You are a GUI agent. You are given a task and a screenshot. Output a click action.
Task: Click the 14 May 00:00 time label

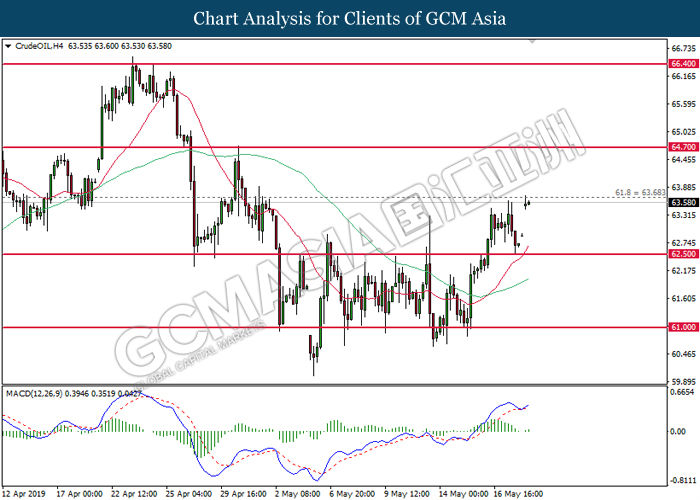coord(463,494)
